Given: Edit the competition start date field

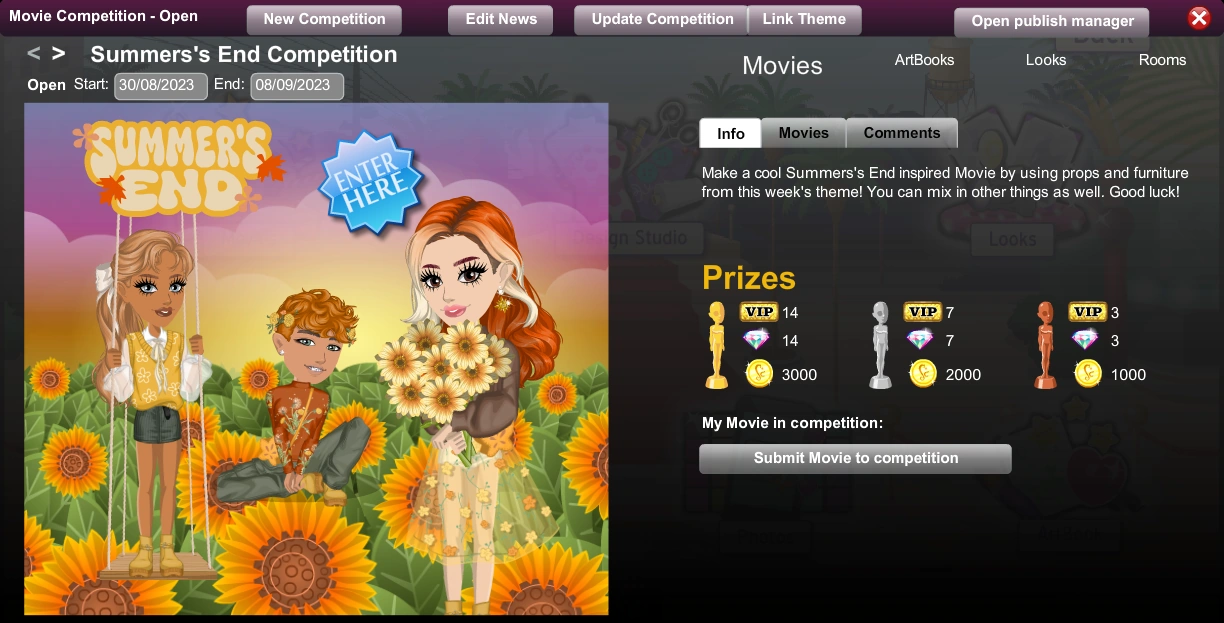Looking at the screenshot, I should pos(161,86).
